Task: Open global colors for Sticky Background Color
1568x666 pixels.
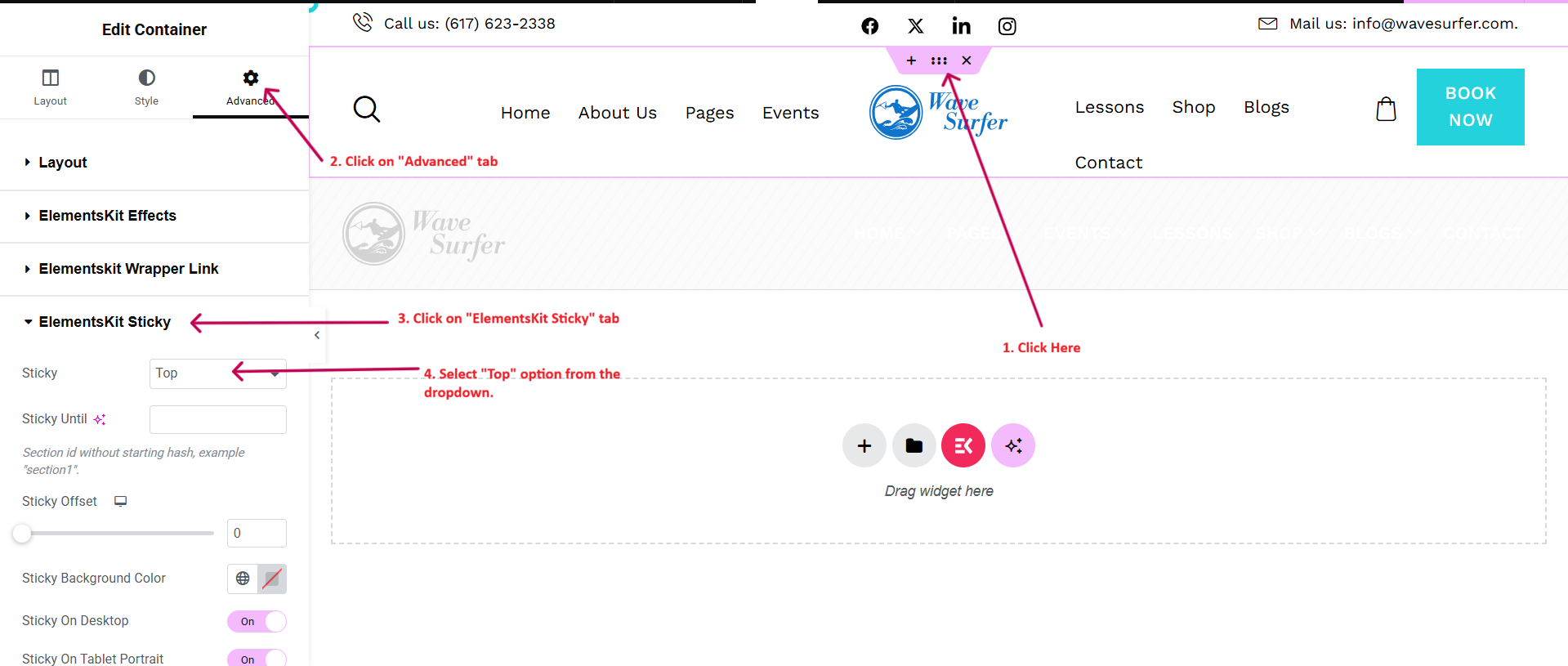Action: click(x=243, y=579)
